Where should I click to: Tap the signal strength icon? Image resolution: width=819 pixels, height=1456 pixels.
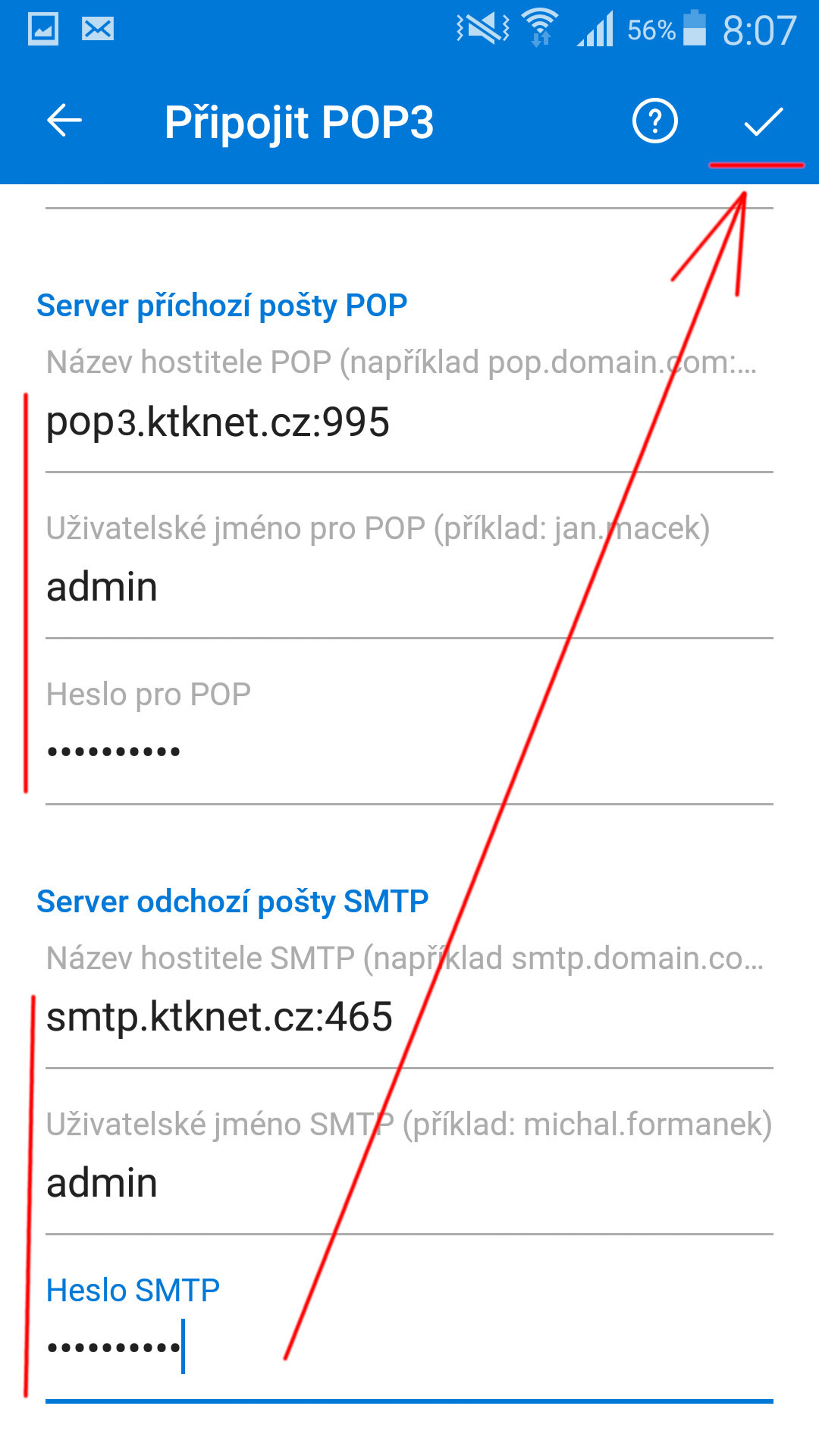(x=595, y=30)
